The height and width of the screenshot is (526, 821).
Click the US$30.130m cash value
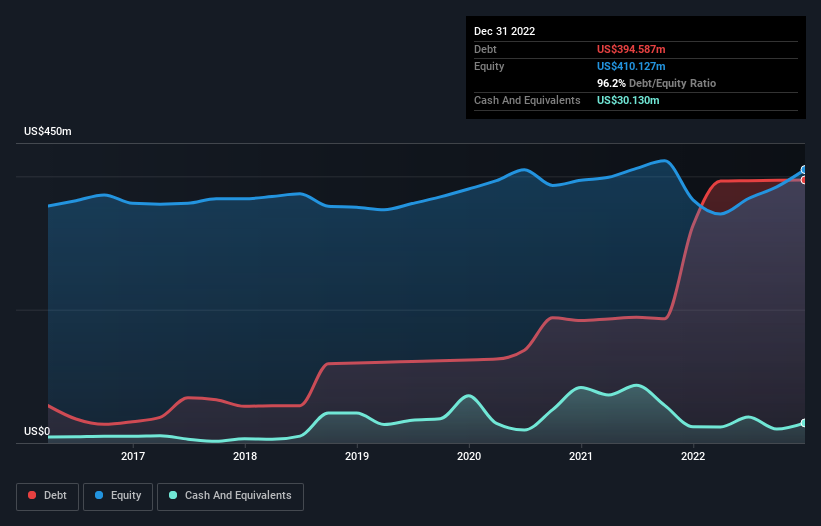click(628, 100)
